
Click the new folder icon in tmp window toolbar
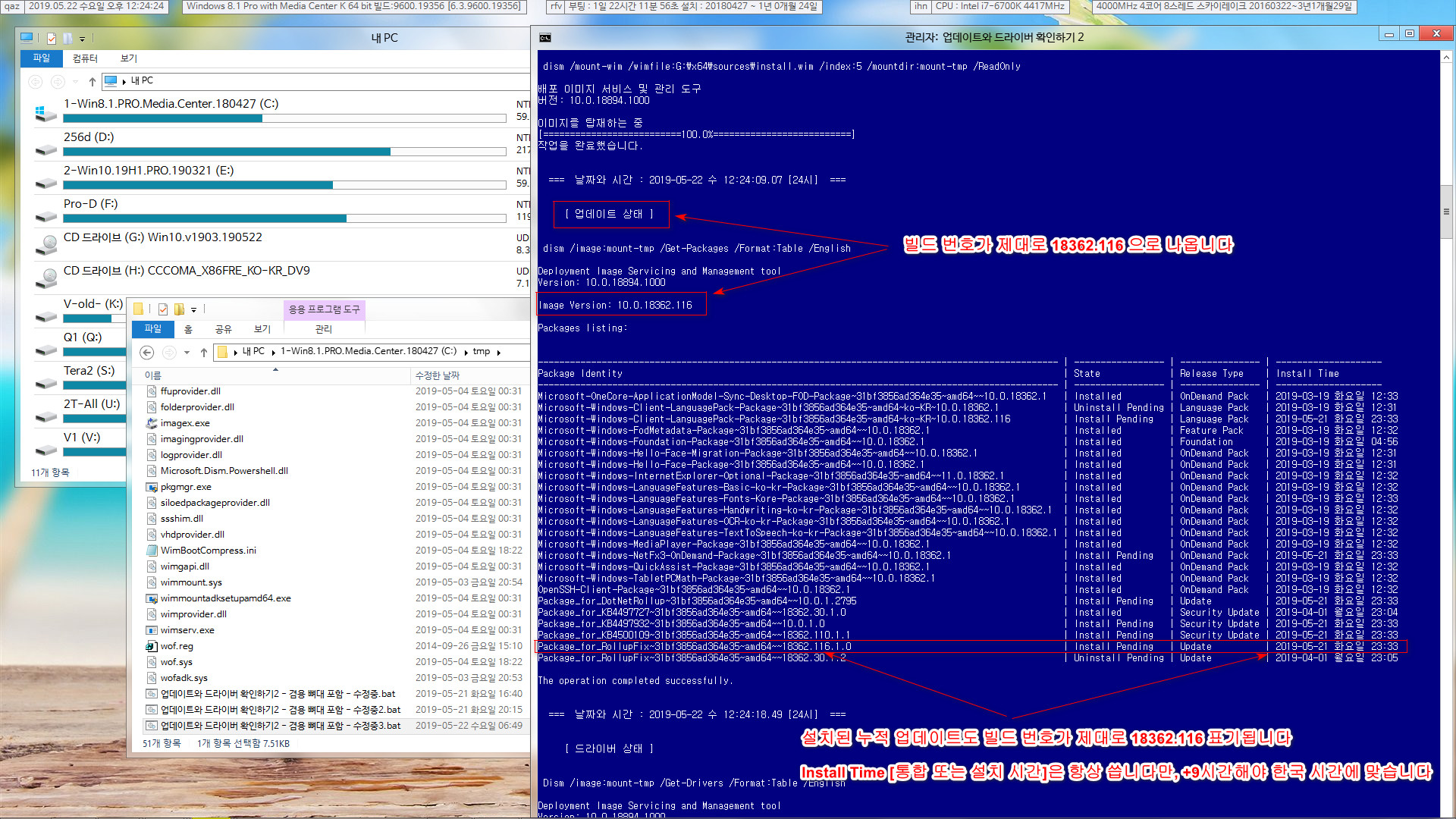[x=179, y=309]
